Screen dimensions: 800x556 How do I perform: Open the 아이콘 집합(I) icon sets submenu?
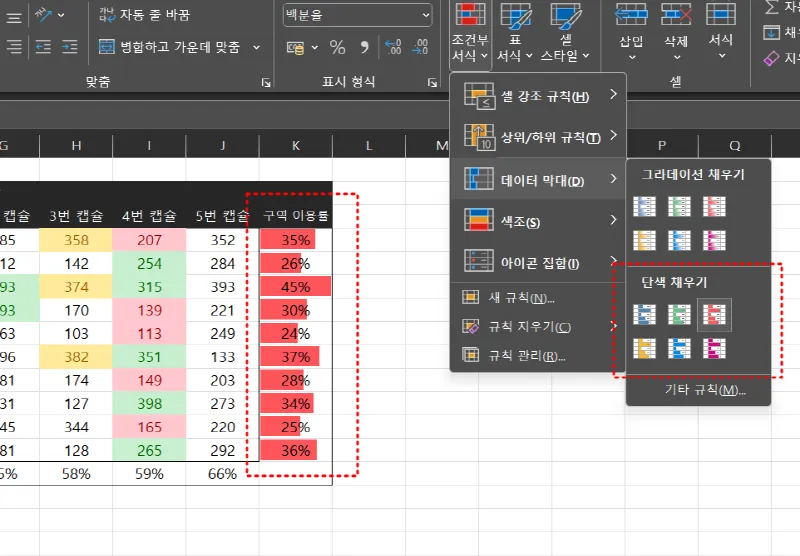[x=538, y=262]
